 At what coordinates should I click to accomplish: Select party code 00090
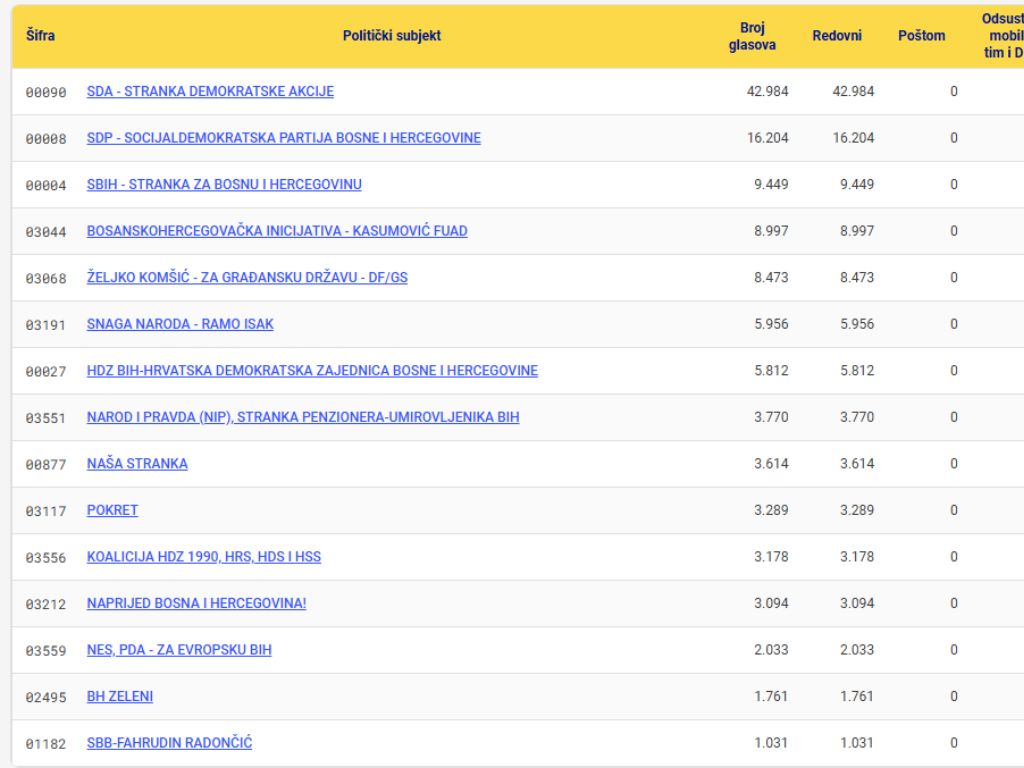tap(46, 92)
